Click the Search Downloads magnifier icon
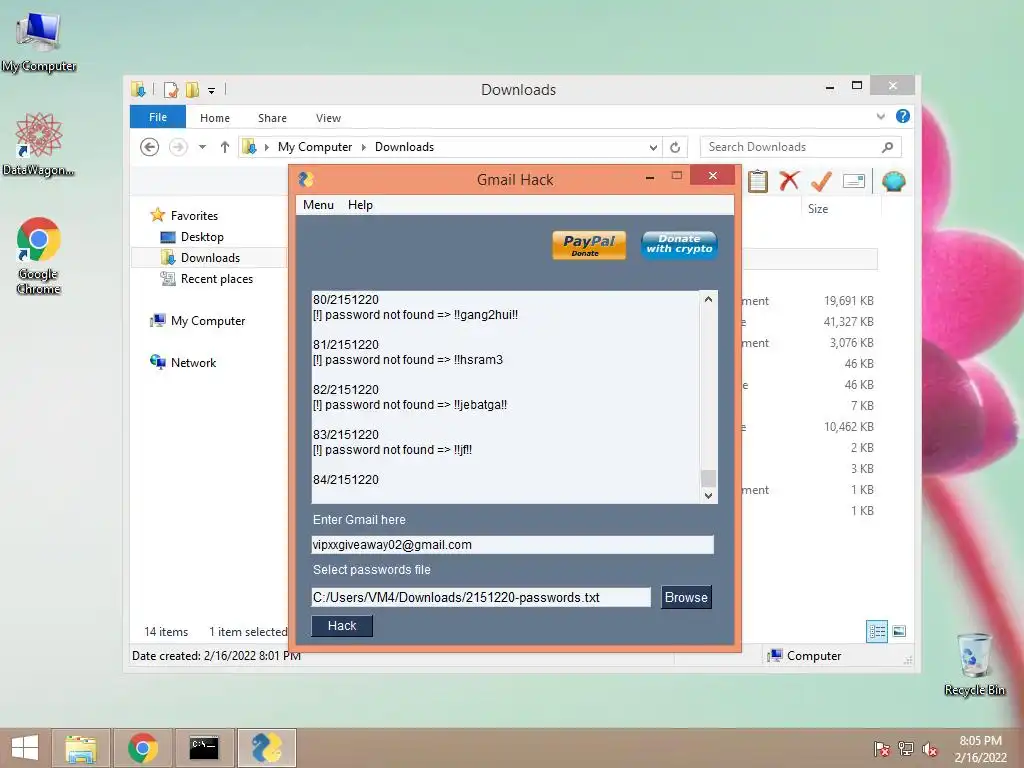This screenshot has height=768, width=1024. coord(887,147)
